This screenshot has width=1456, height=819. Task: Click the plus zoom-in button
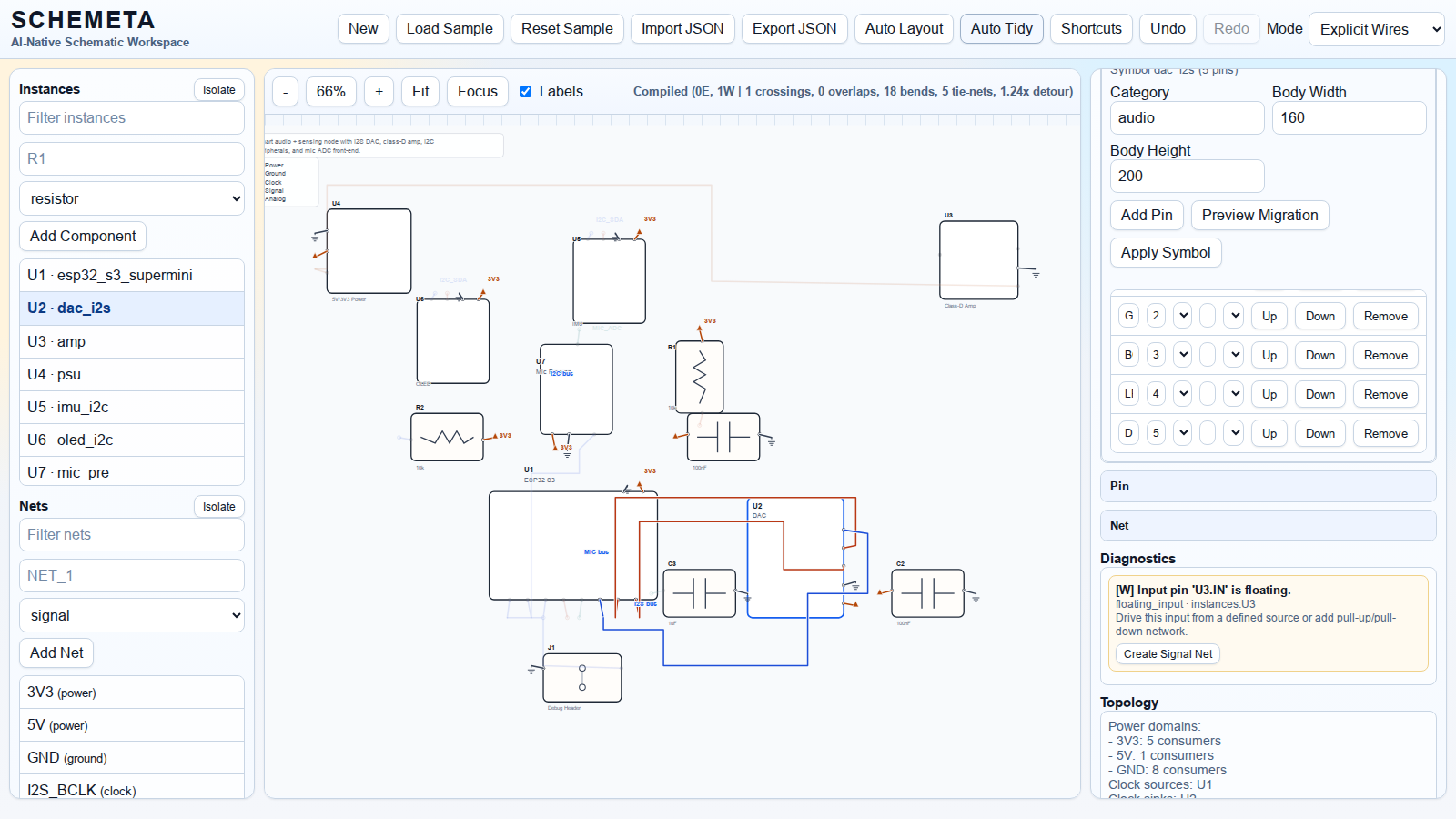pos(379,92)
